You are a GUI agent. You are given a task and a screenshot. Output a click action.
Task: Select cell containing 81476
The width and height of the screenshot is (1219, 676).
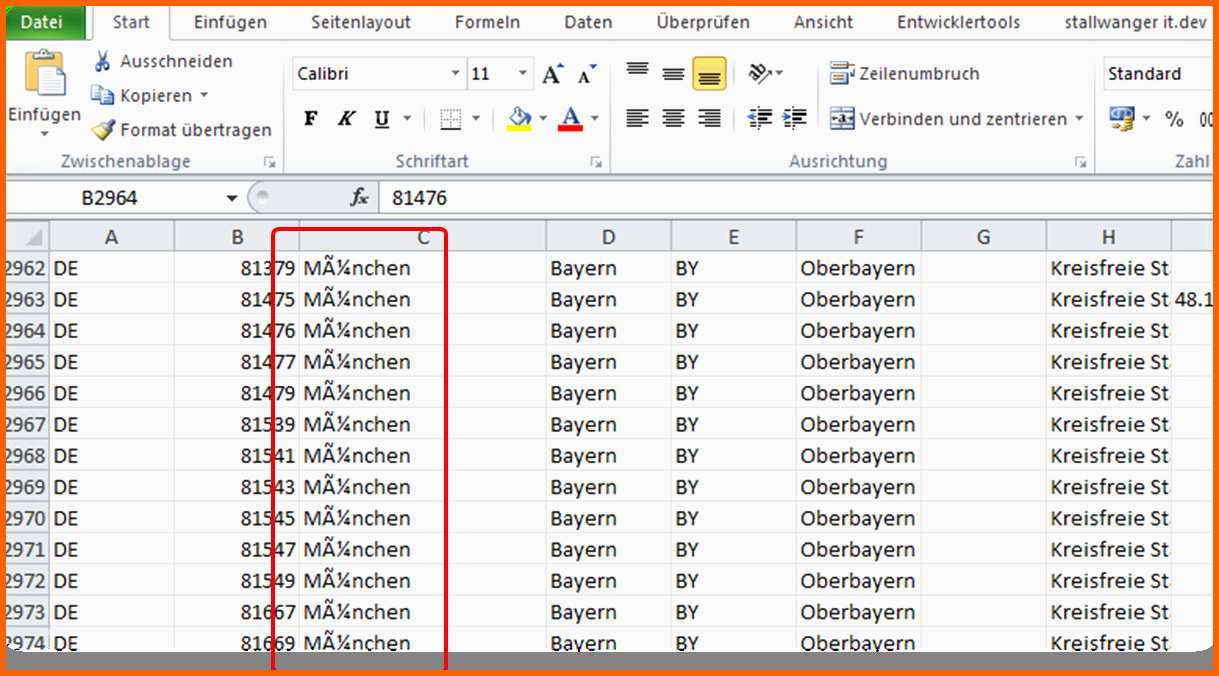coord(237,330)
